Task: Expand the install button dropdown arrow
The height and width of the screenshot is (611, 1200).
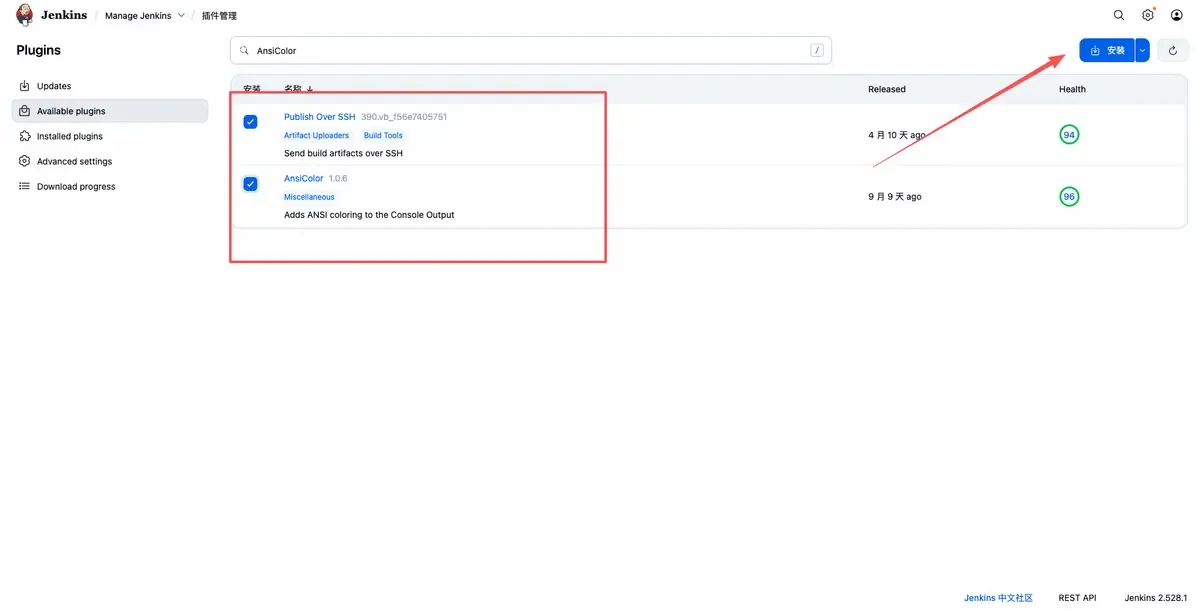Action: pyautogui.click(x=1142, y=50)
